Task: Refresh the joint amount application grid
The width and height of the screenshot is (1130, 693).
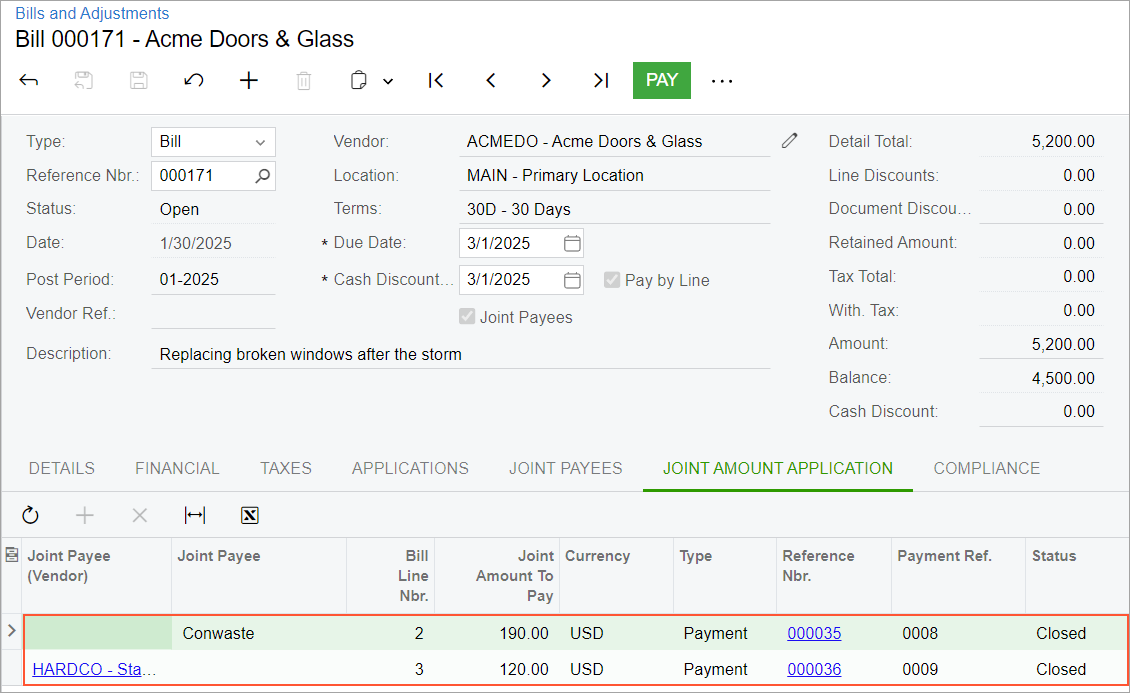Action: (x=30, y=515)
